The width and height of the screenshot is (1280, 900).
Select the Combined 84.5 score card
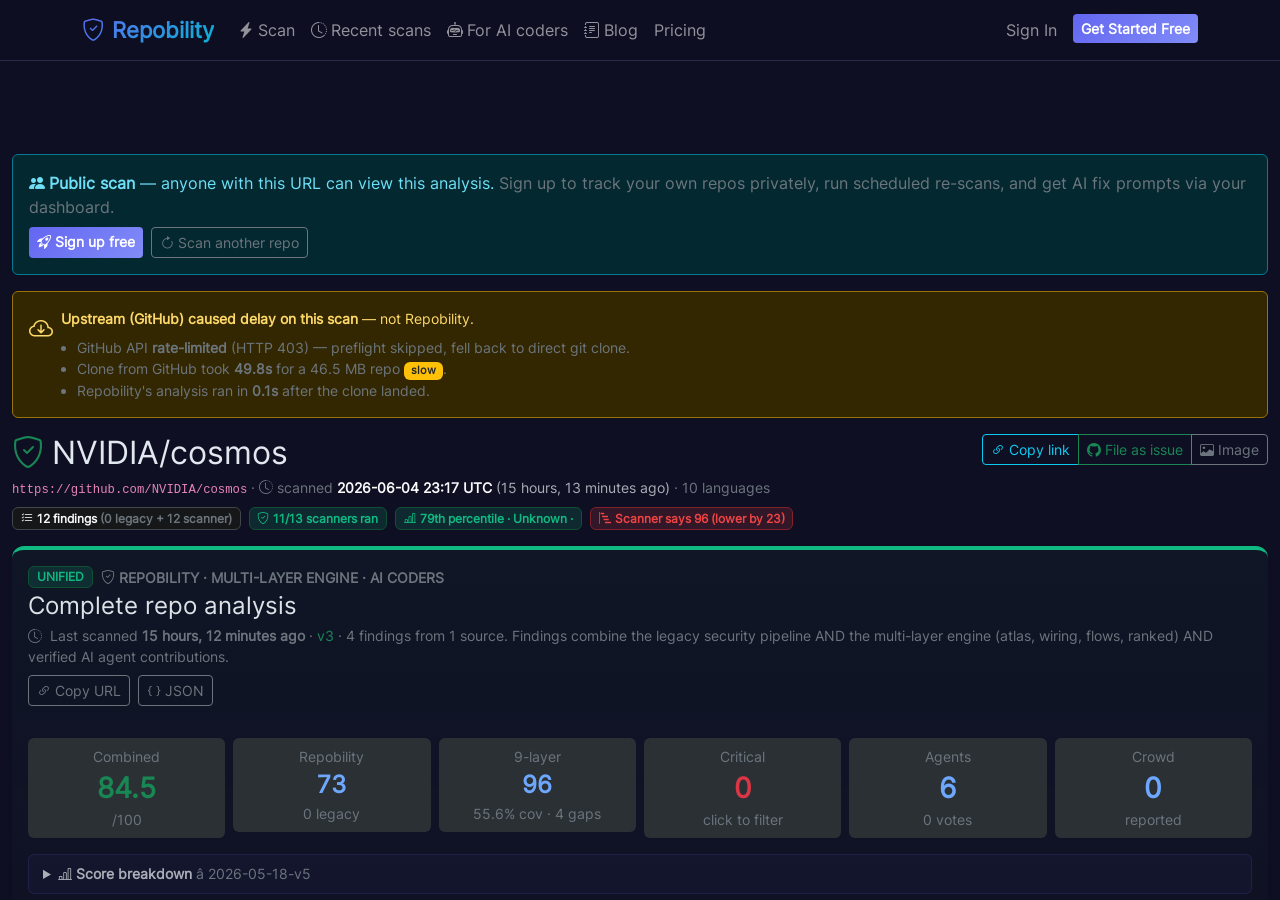(x=126, y=788)
